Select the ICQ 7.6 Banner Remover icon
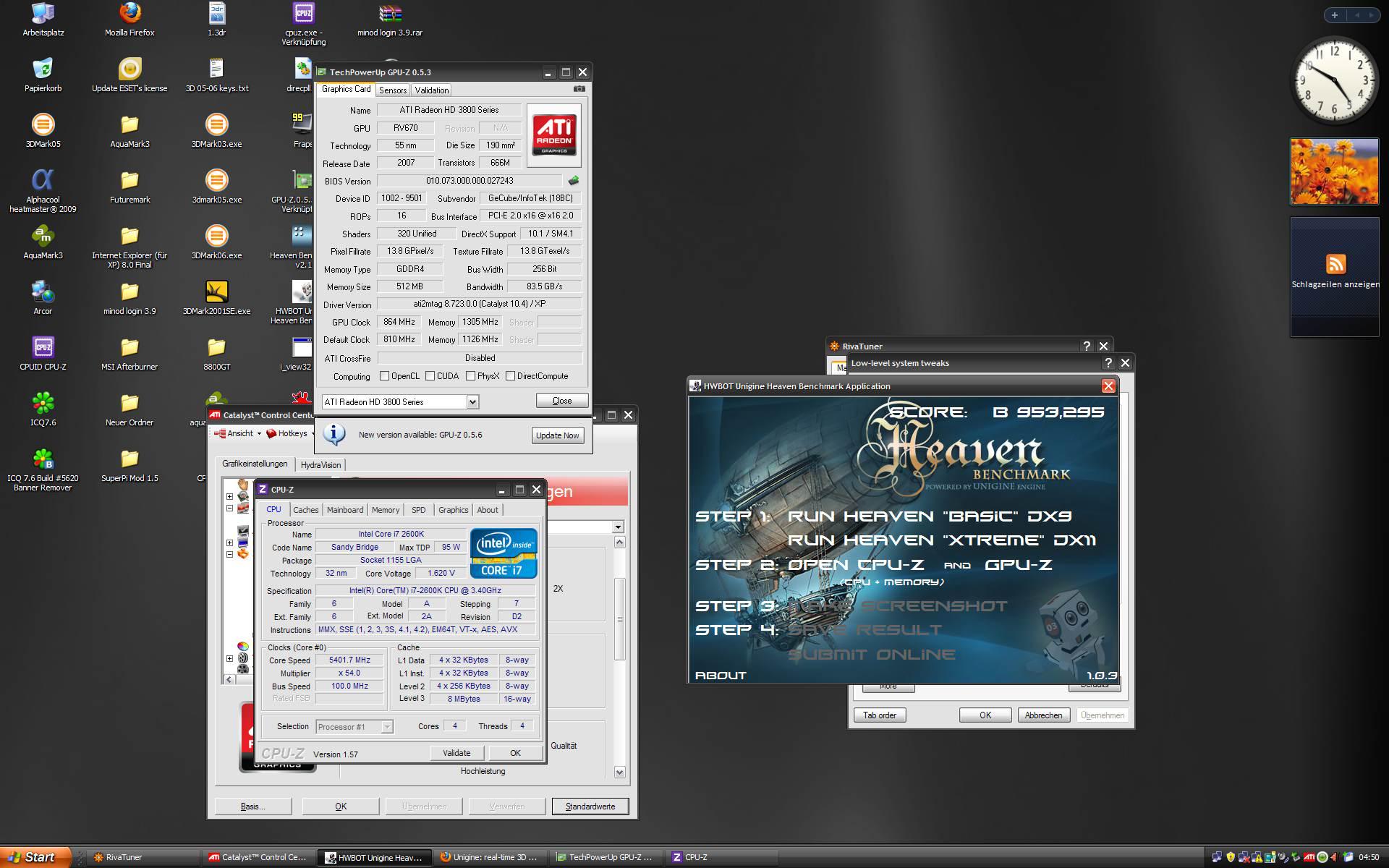The height and width of the screenshot is (868, 1389). [43, 470]
